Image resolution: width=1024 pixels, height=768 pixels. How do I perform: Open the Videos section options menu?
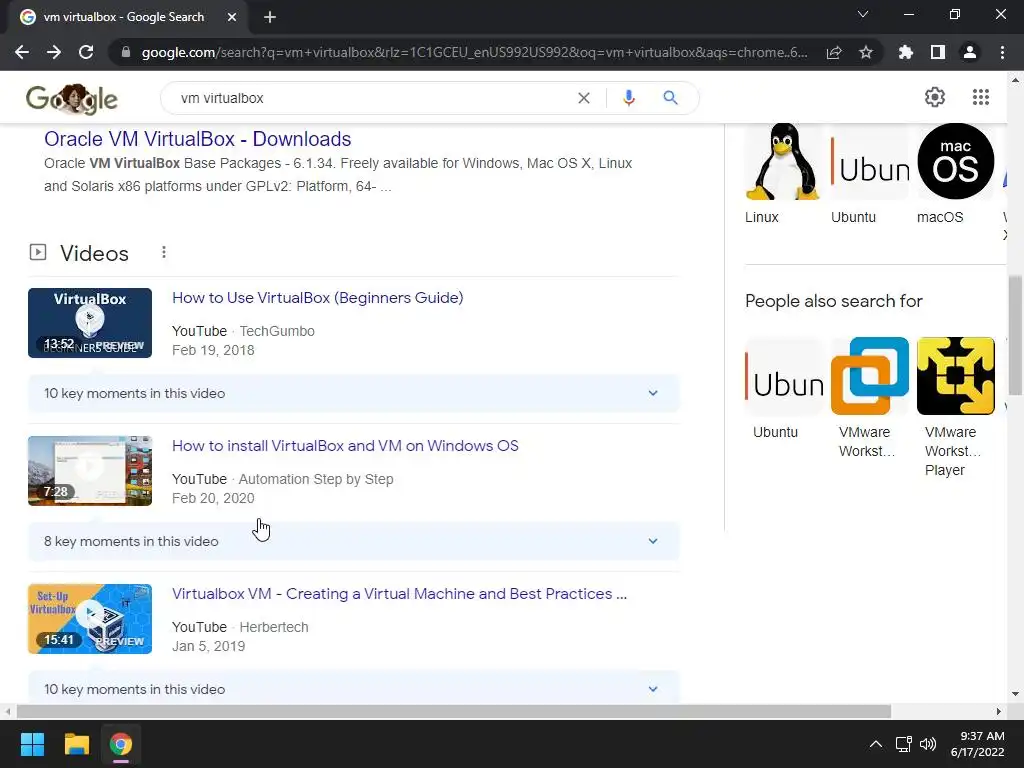point(164,252)
